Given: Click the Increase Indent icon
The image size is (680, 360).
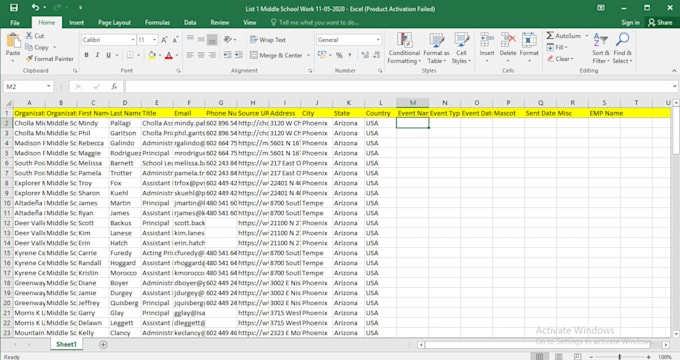Looking at the screenshot, I should pos(239,55).
